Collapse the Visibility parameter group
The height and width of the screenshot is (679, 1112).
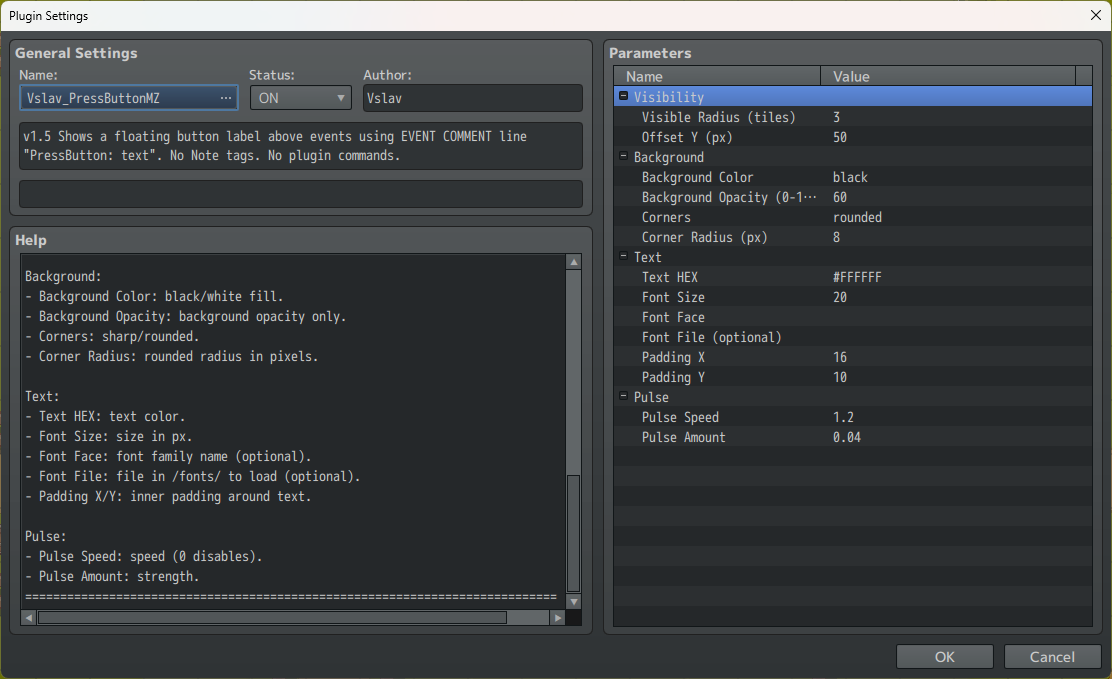coord(623,96)
